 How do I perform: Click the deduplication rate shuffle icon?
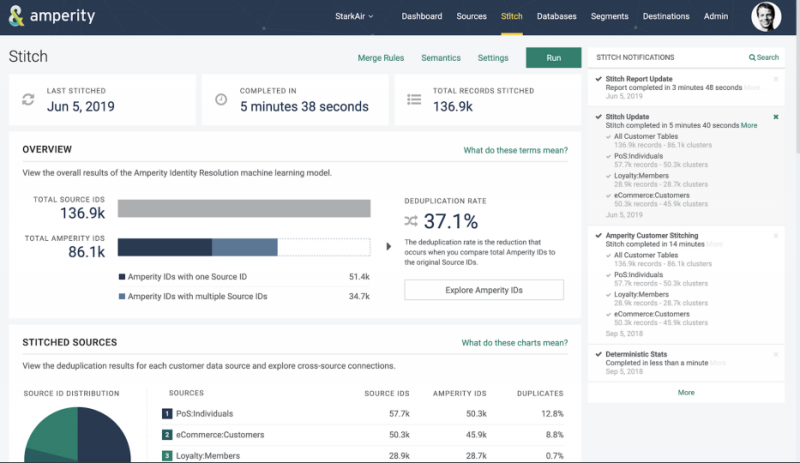coord(411,221)
